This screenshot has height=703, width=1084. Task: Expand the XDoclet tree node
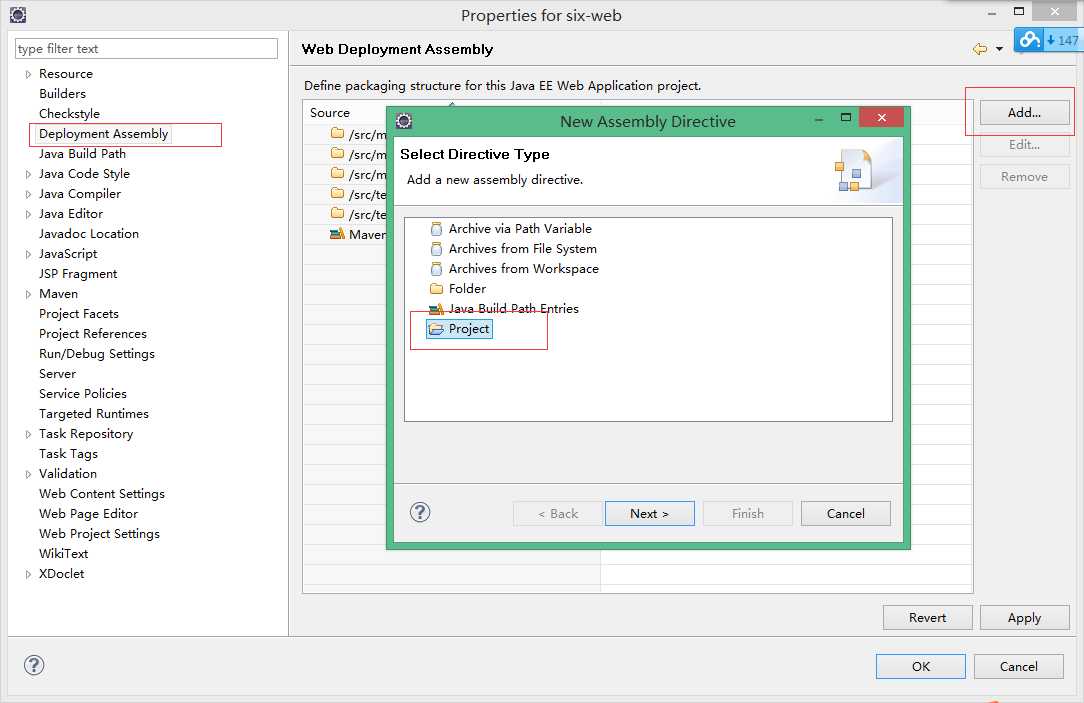pos(28,574)
